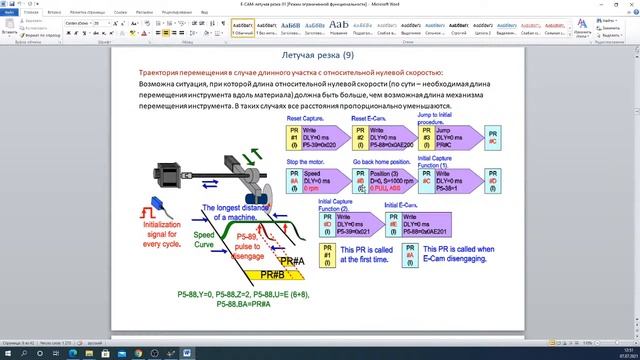640x360 pixels.
Task: Open Windows taskbar search
Action: point(24,353)
